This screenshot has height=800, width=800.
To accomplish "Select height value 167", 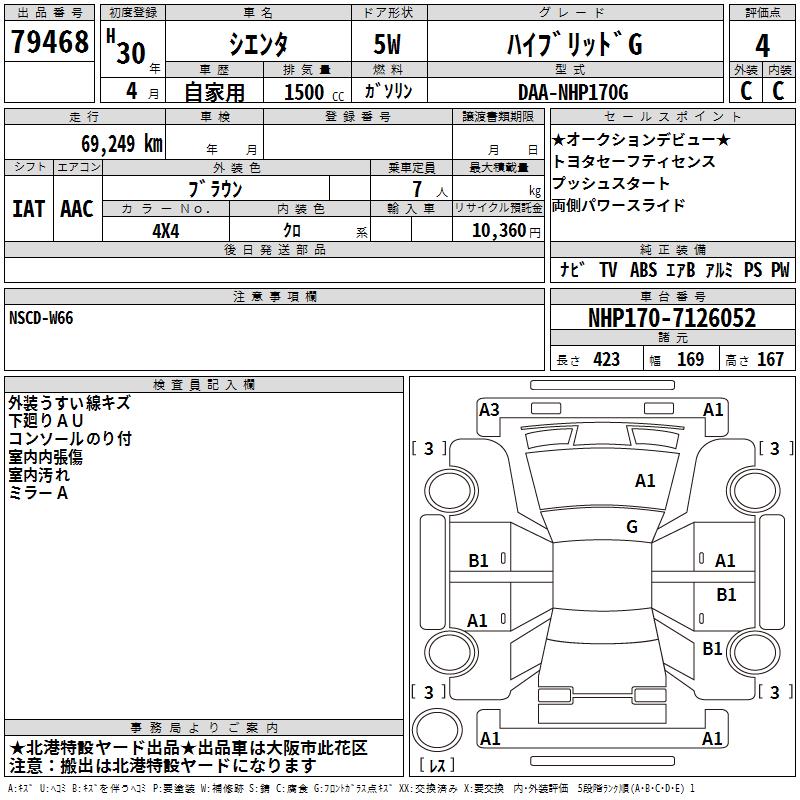I will point(770,360).
